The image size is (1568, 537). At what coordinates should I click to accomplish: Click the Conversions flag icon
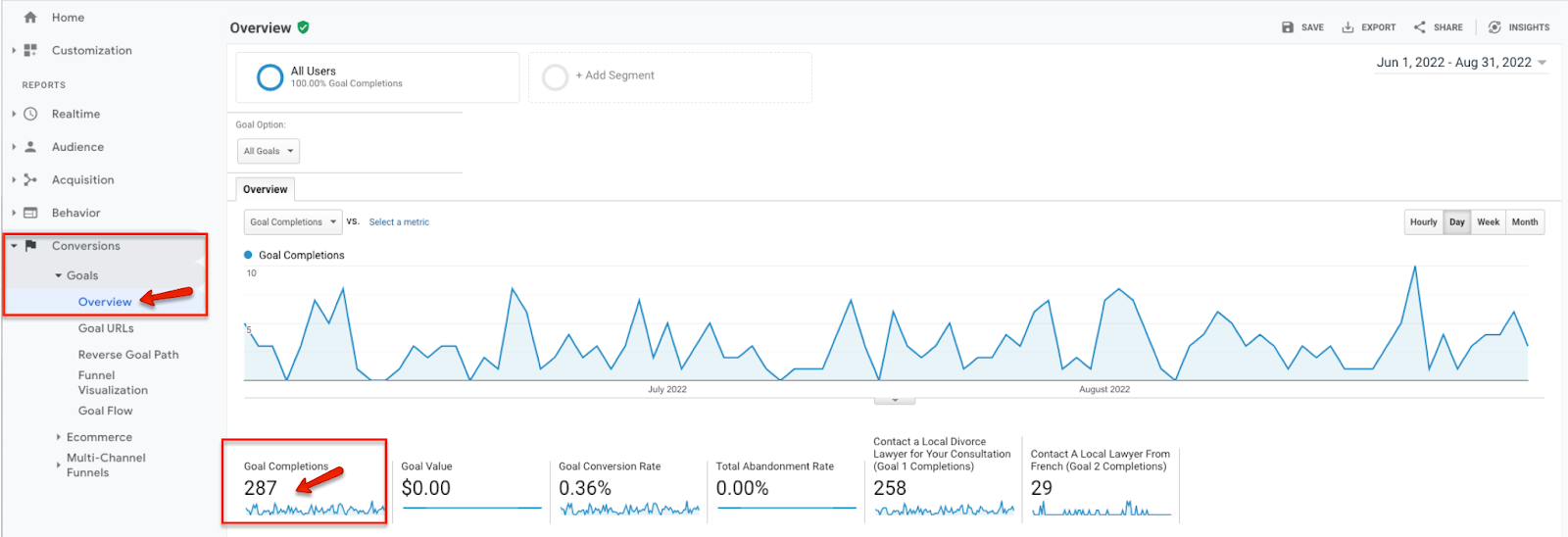tap(30, 246)
